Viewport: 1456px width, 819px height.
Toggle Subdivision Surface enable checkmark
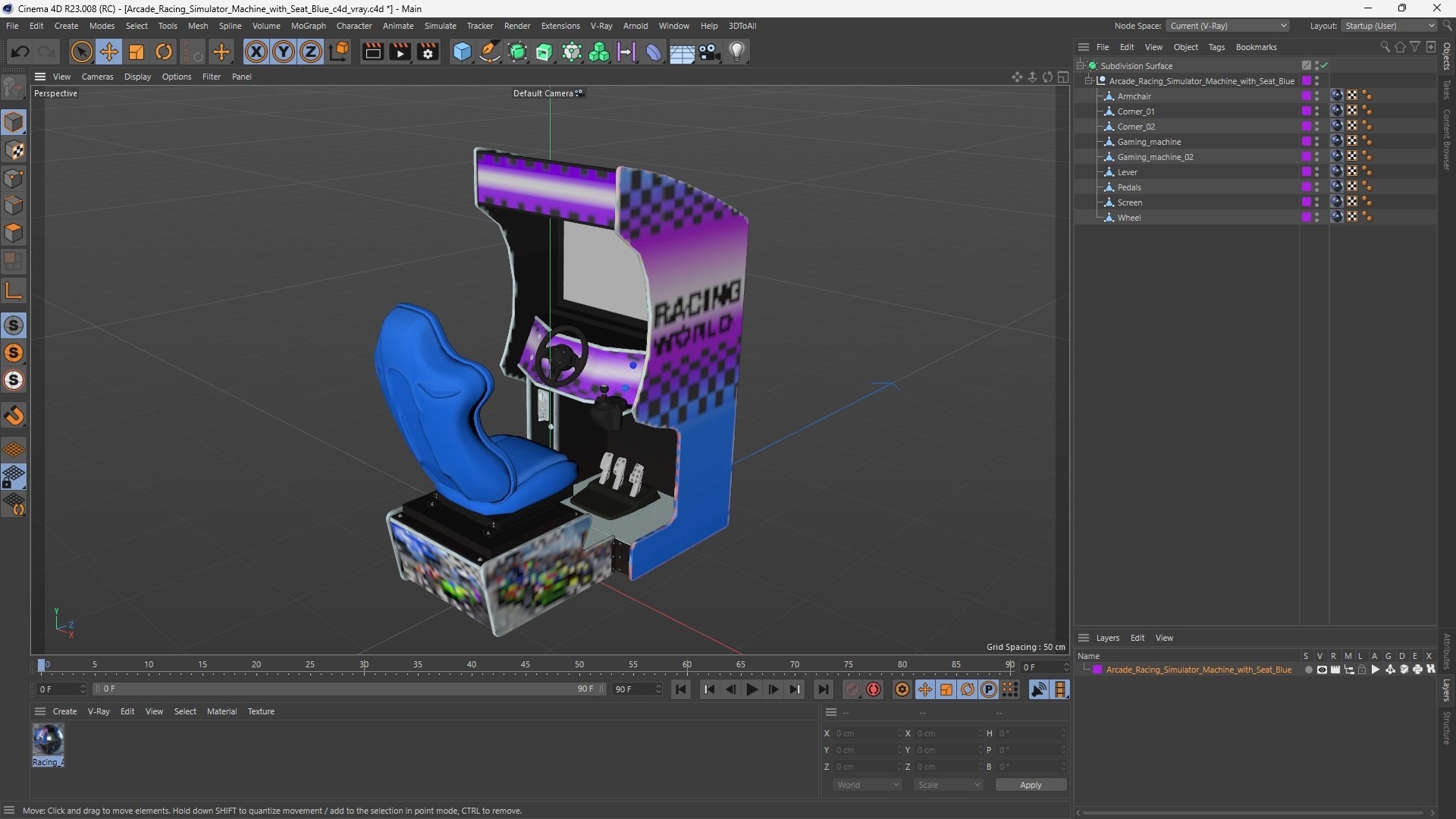click(1324, 66)
